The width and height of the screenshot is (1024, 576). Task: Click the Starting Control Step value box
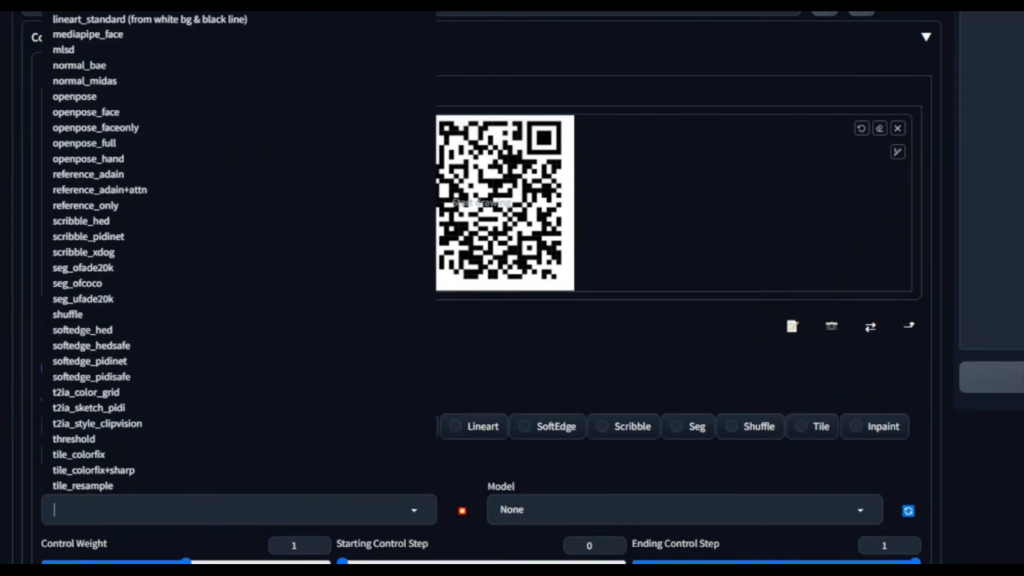[595, 545]
